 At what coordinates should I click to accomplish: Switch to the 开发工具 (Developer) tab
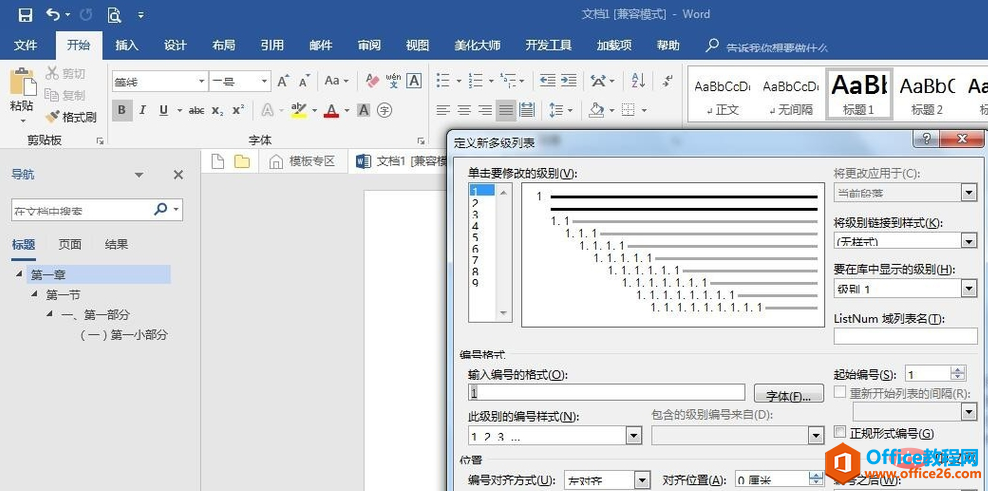(548, 45)
